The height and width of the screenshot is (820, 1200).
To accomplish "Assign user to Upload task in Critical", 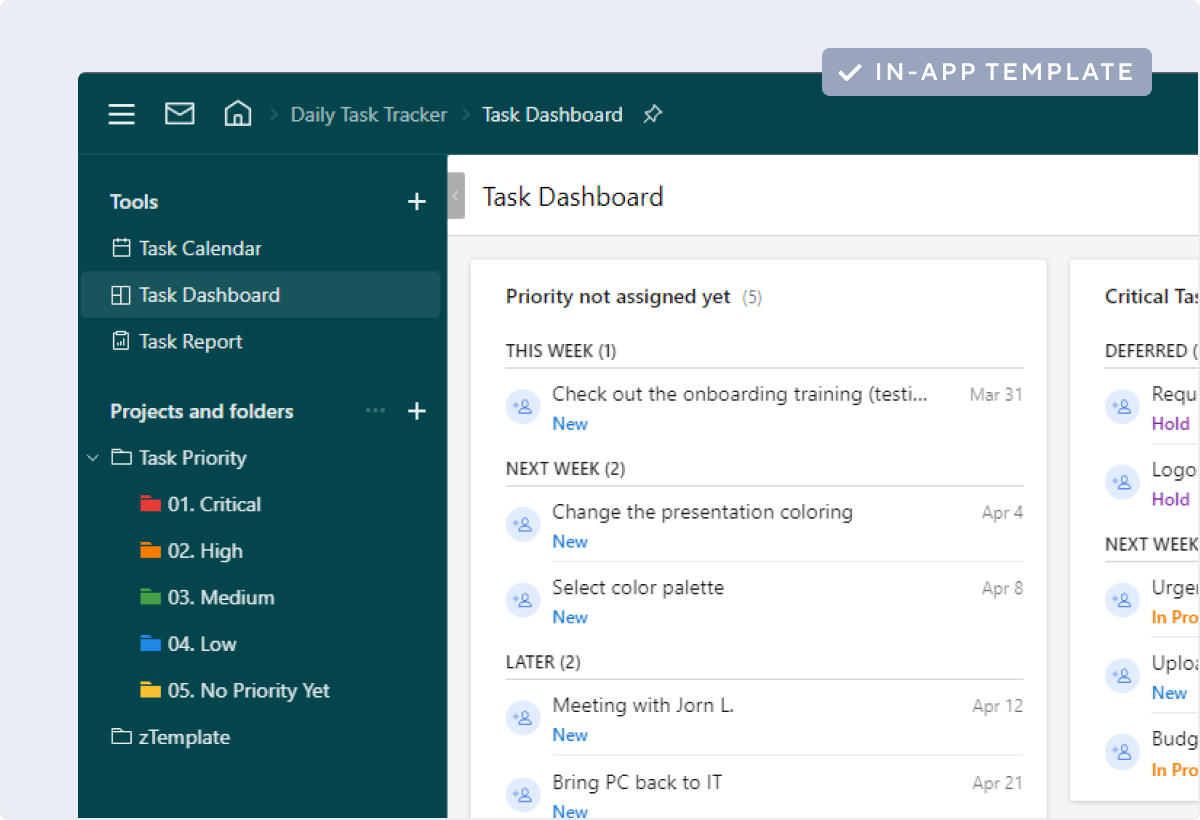I will (x=1122, y=676).
